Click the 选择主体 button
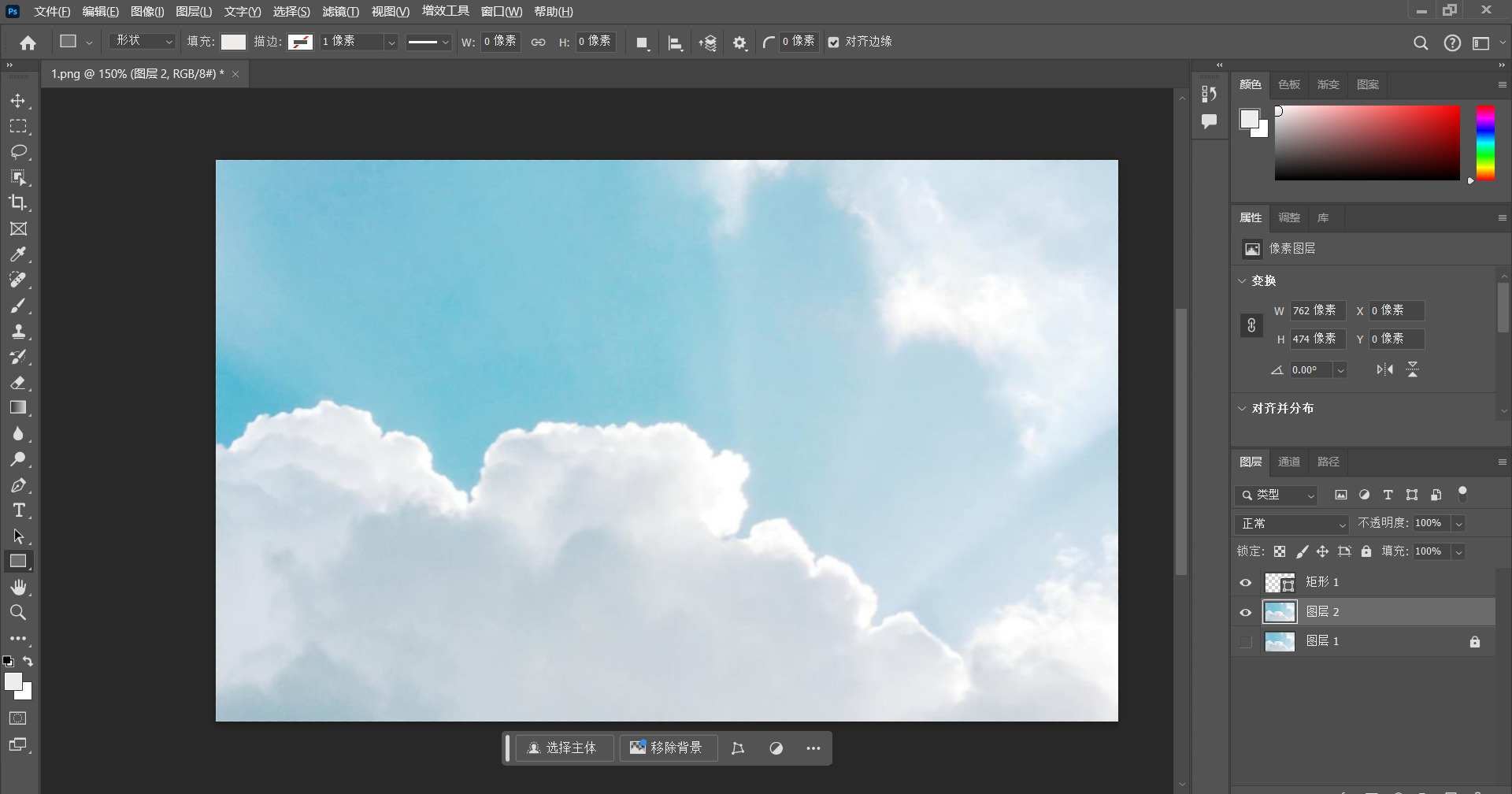 coord(563,748)
